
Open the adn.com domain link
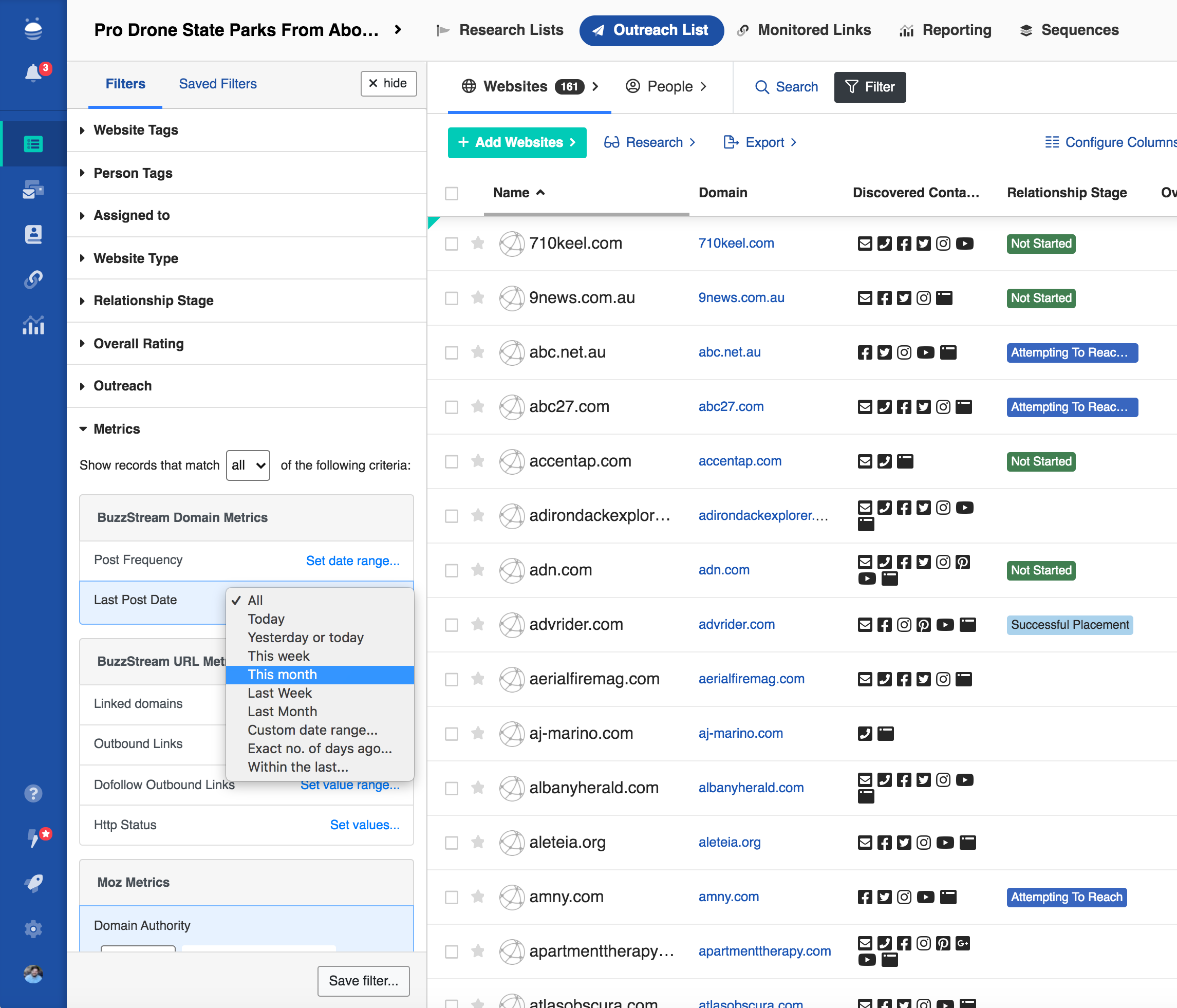tap(724, 570)
